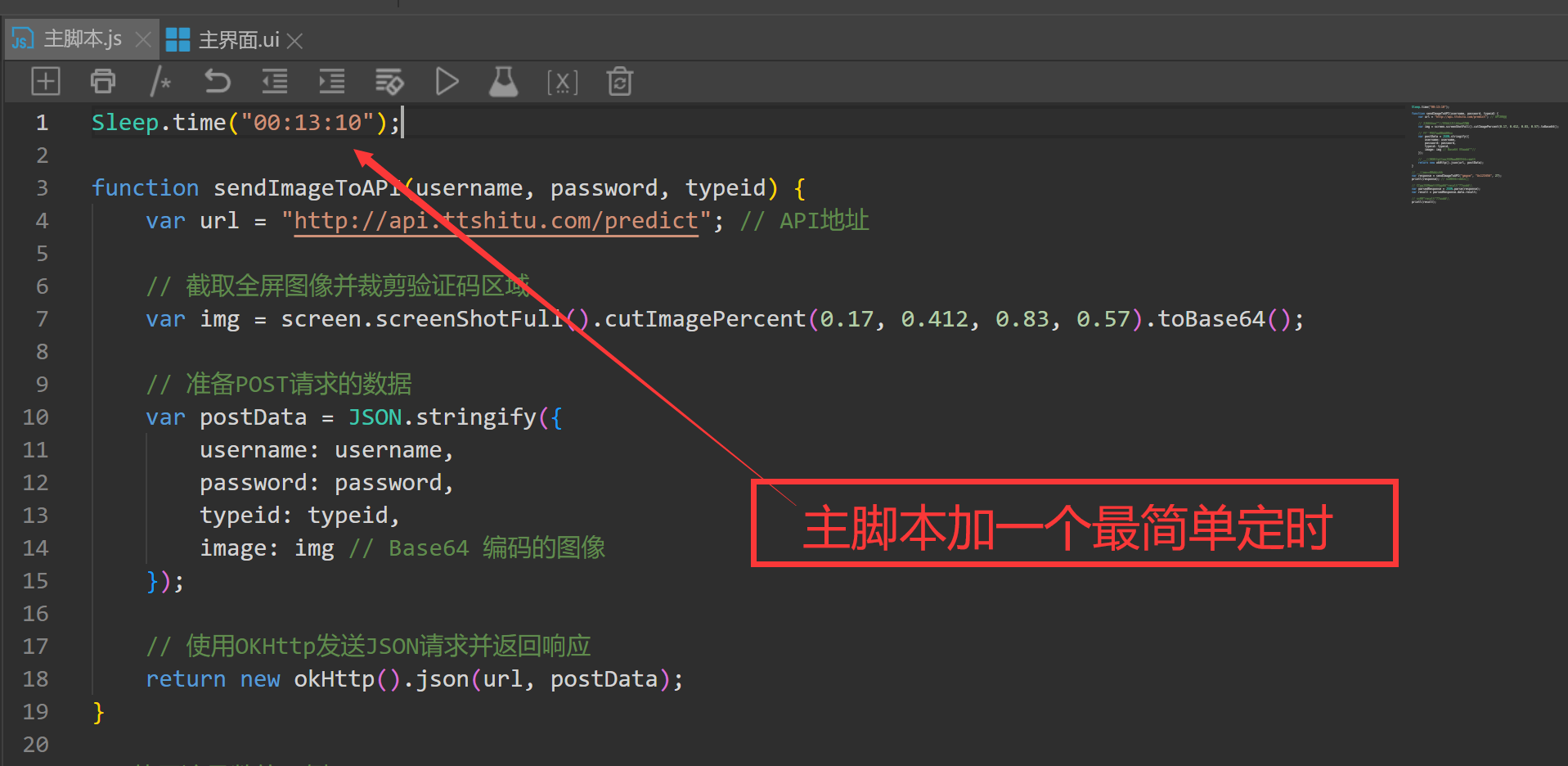Click the decrease indent icon
The height and width of the screenshot is (766, 1568).
click(275, 81)
